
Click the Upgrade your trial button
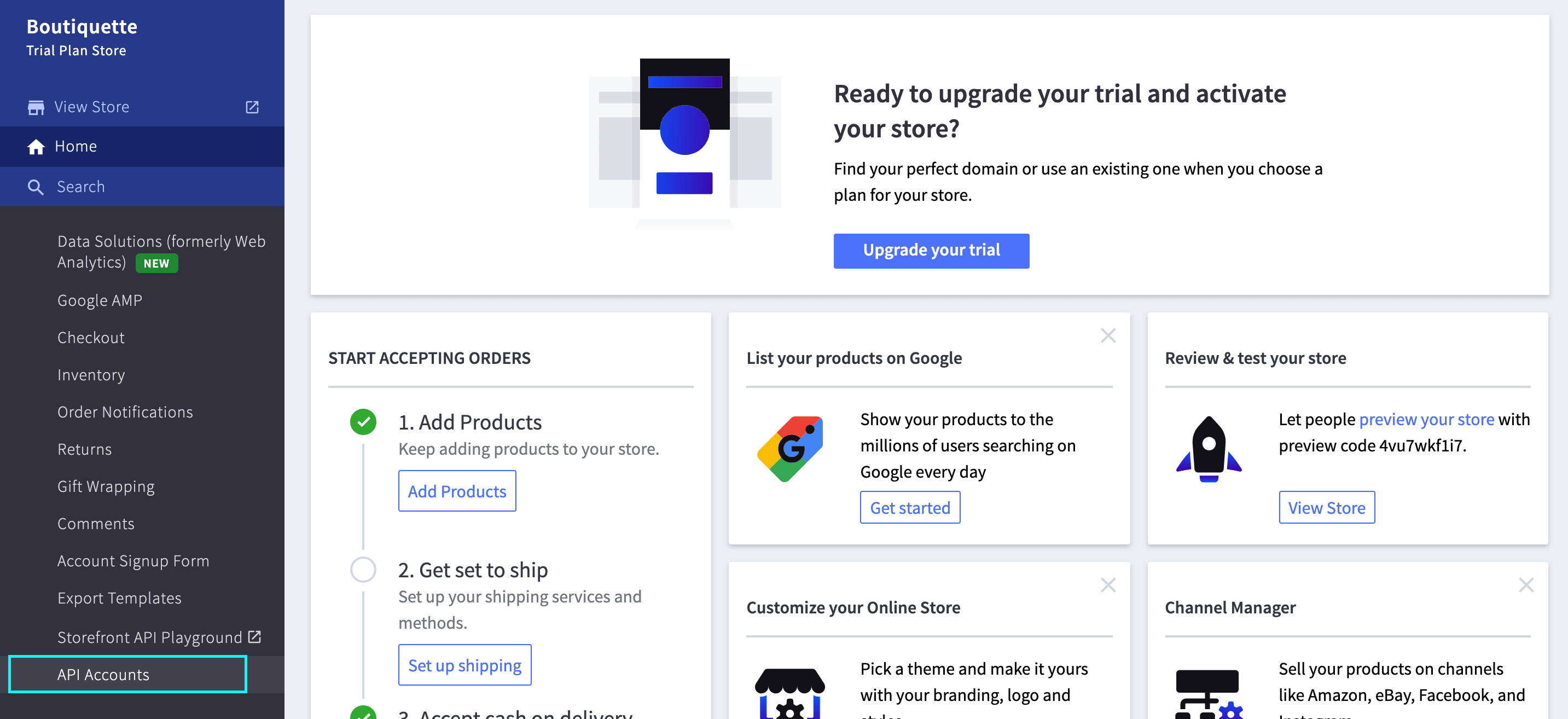931,250
